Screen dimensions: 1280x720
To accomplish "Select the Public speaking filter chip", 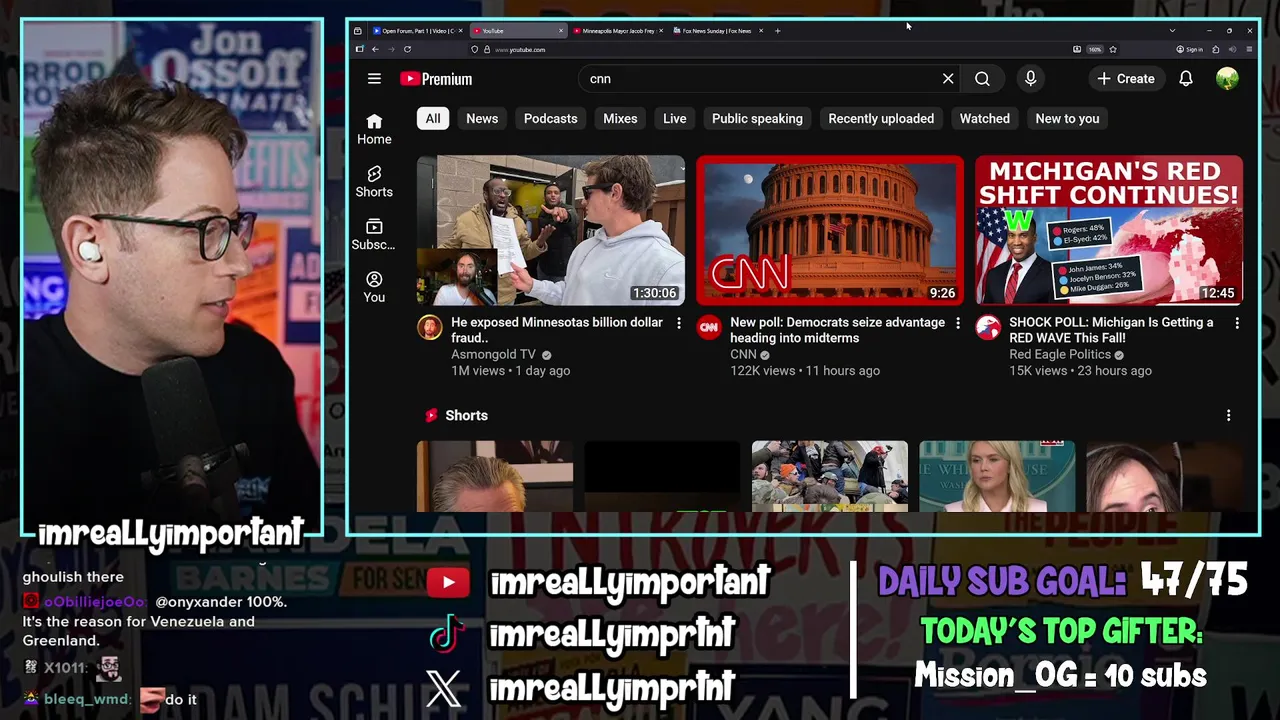I will click(757, 118).
